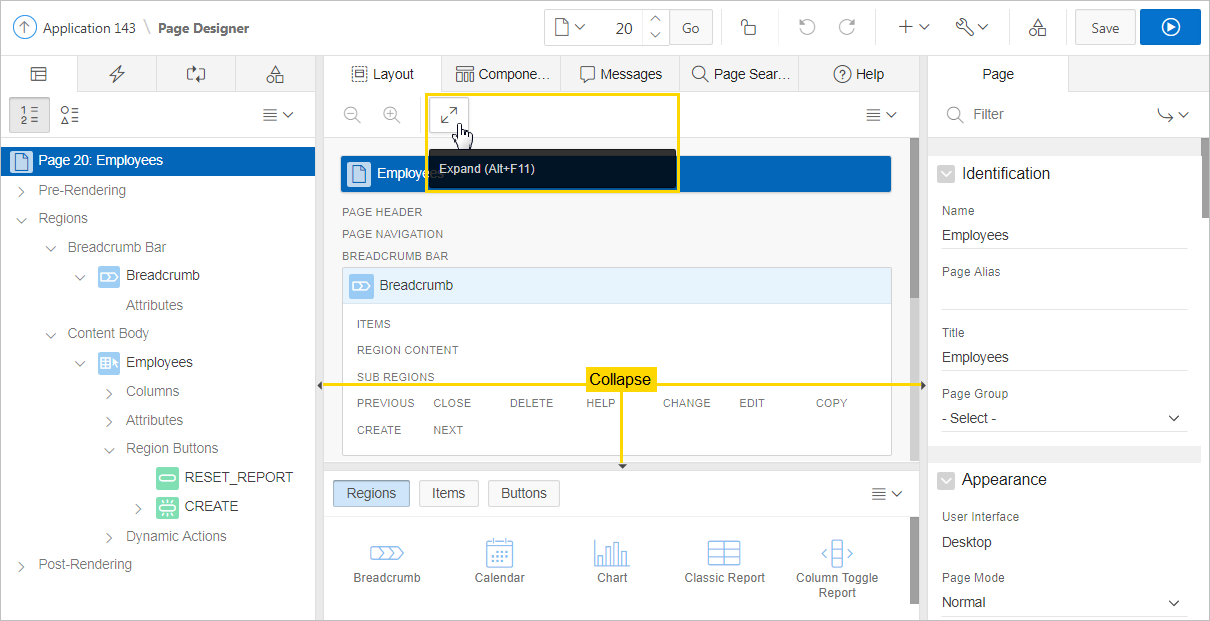This screenshot has width=1210, height=621.
Task: Toggle tree grouping by component type
Action: click(69, 115)
